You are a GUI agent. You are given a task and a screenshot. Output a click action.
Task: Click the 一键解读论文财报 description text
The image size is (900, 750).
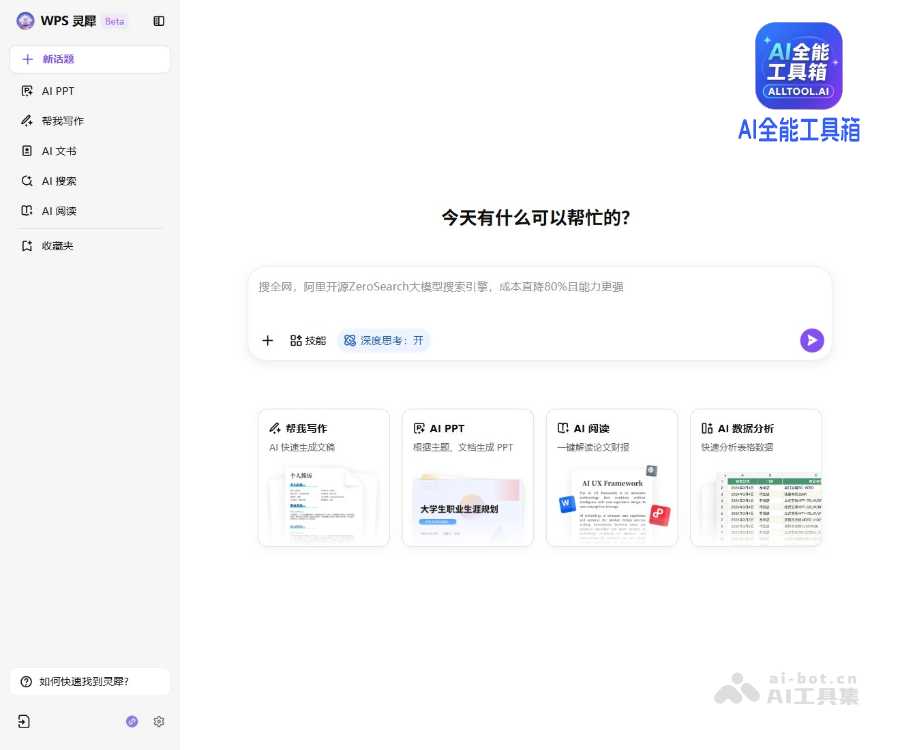[593, 447]
